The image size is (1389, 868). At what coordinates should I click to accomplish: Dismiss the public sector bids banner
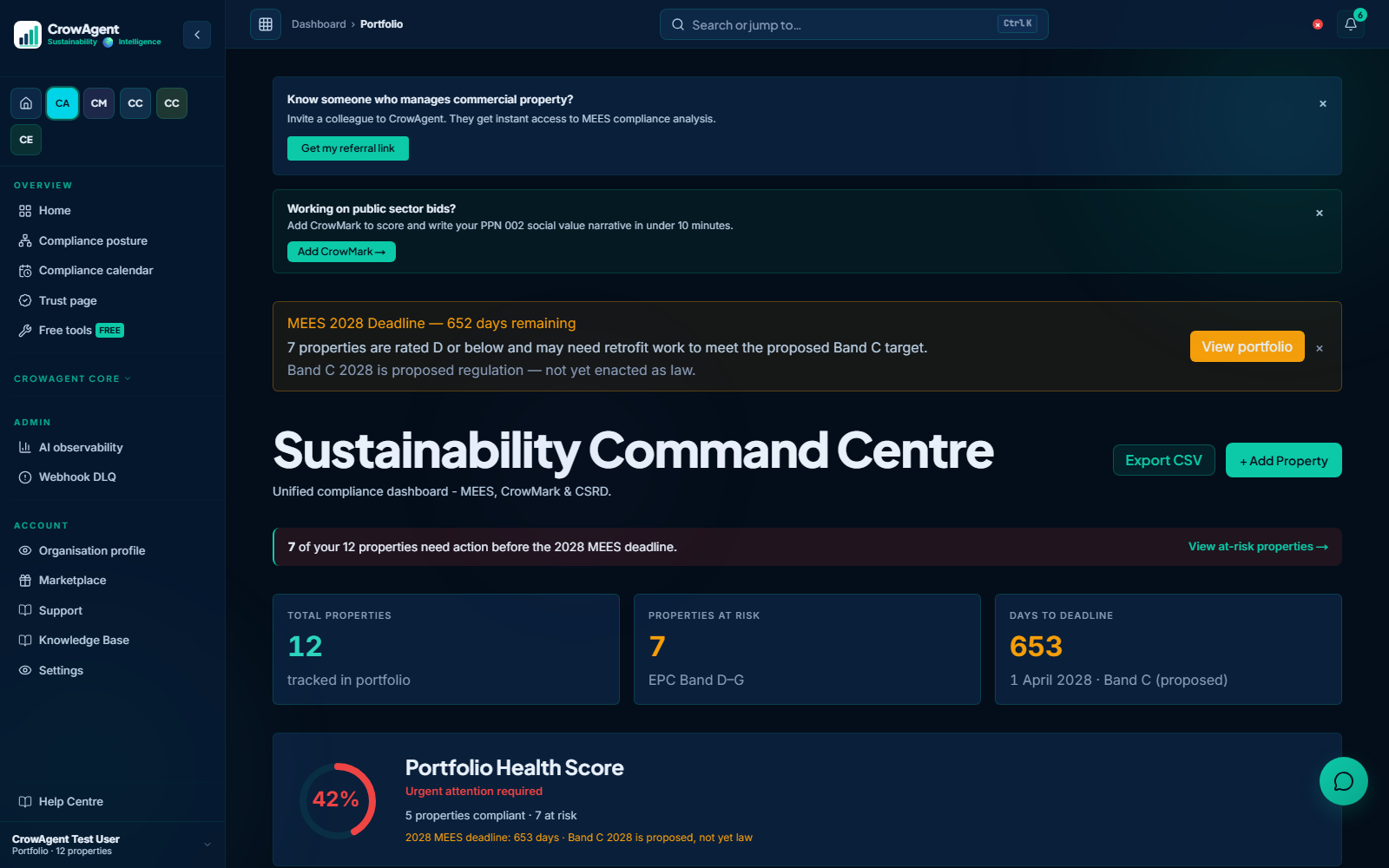pyautogui.click(x=1320, y=213)
